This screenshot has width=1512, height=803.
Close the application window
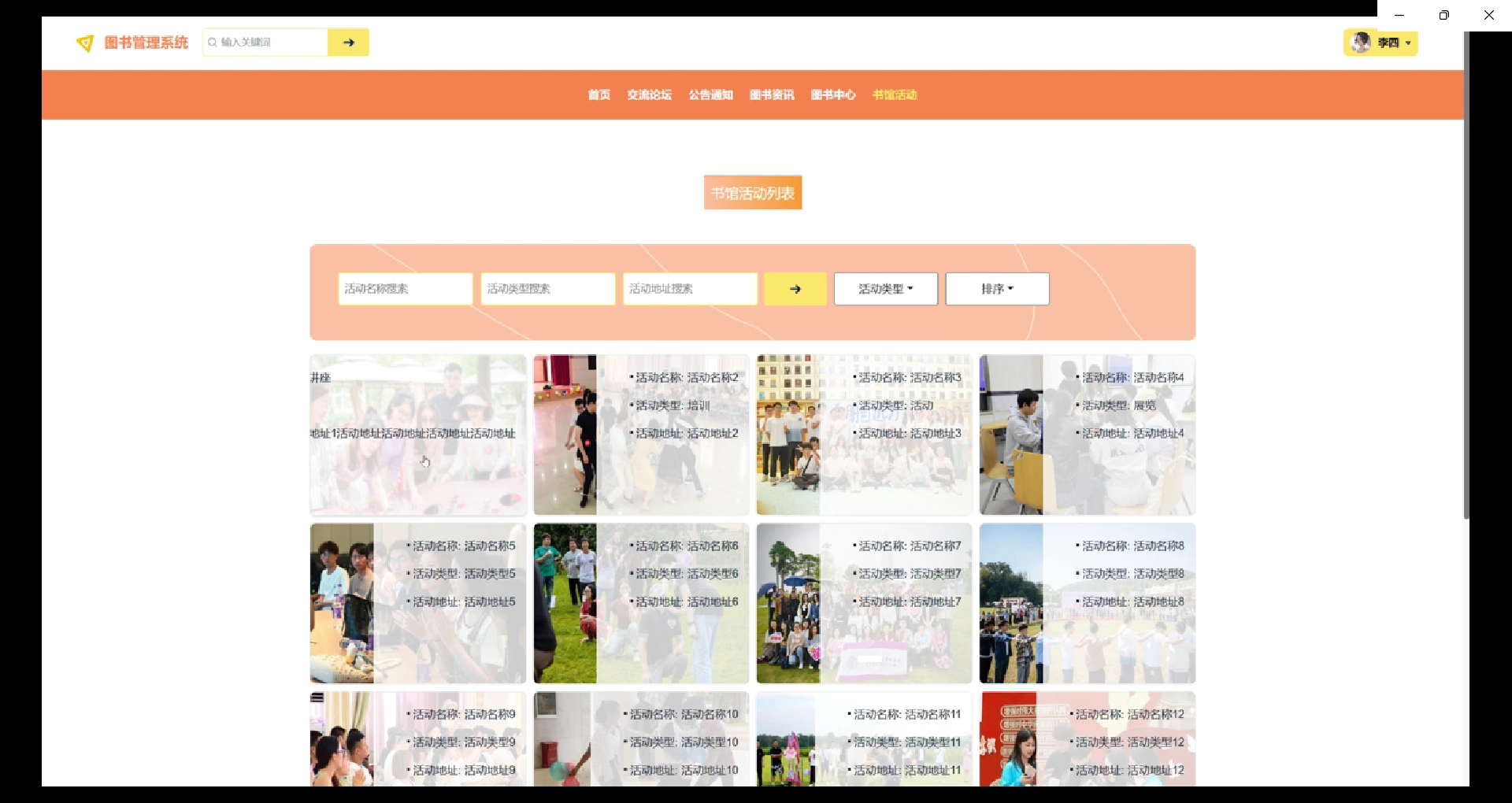(1488, 15)
